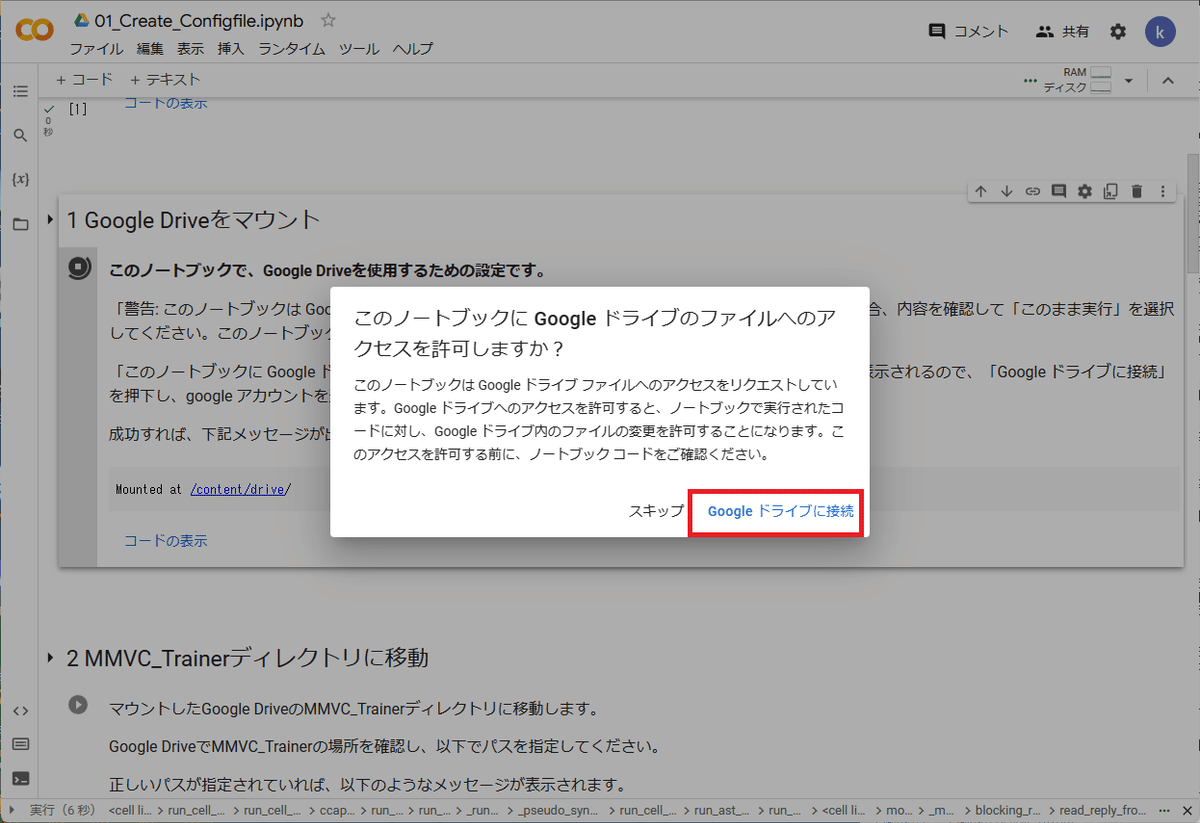
Task: Star the notebook 01_Create_Configfile.ipynb
Action: [328, 21]
